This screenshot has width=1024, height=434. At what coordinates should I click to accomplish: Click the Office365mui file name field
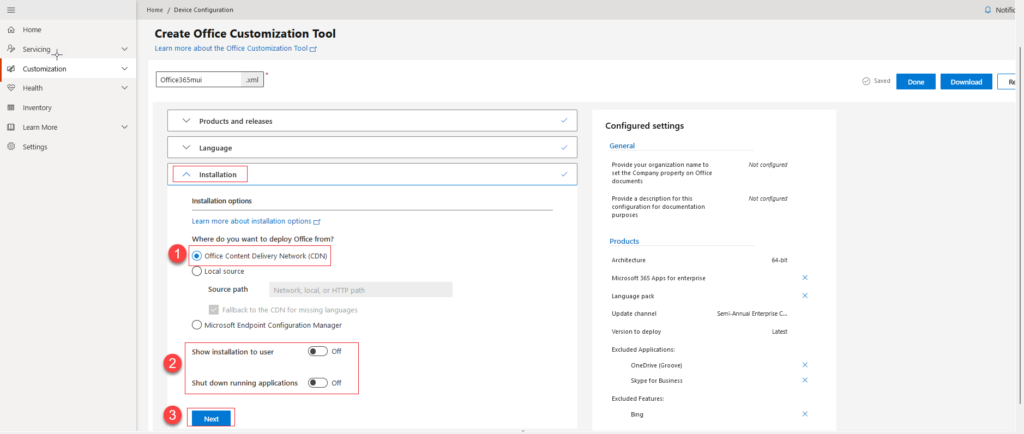[x=199, y=79]
